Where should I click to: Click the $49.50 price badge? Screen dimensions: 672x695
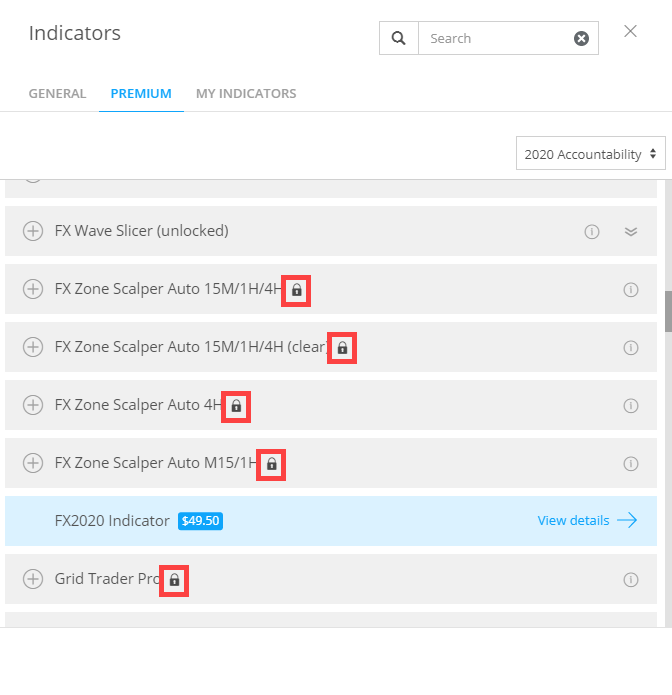pos(200,521)
